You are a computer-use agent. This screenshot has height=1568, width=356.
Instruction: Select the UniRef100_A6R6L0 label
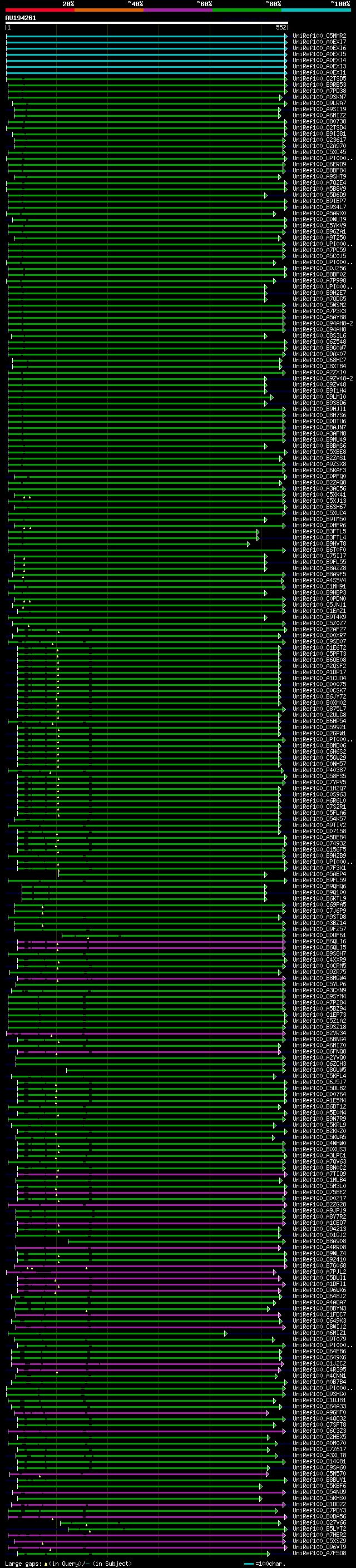pos(319,801)
